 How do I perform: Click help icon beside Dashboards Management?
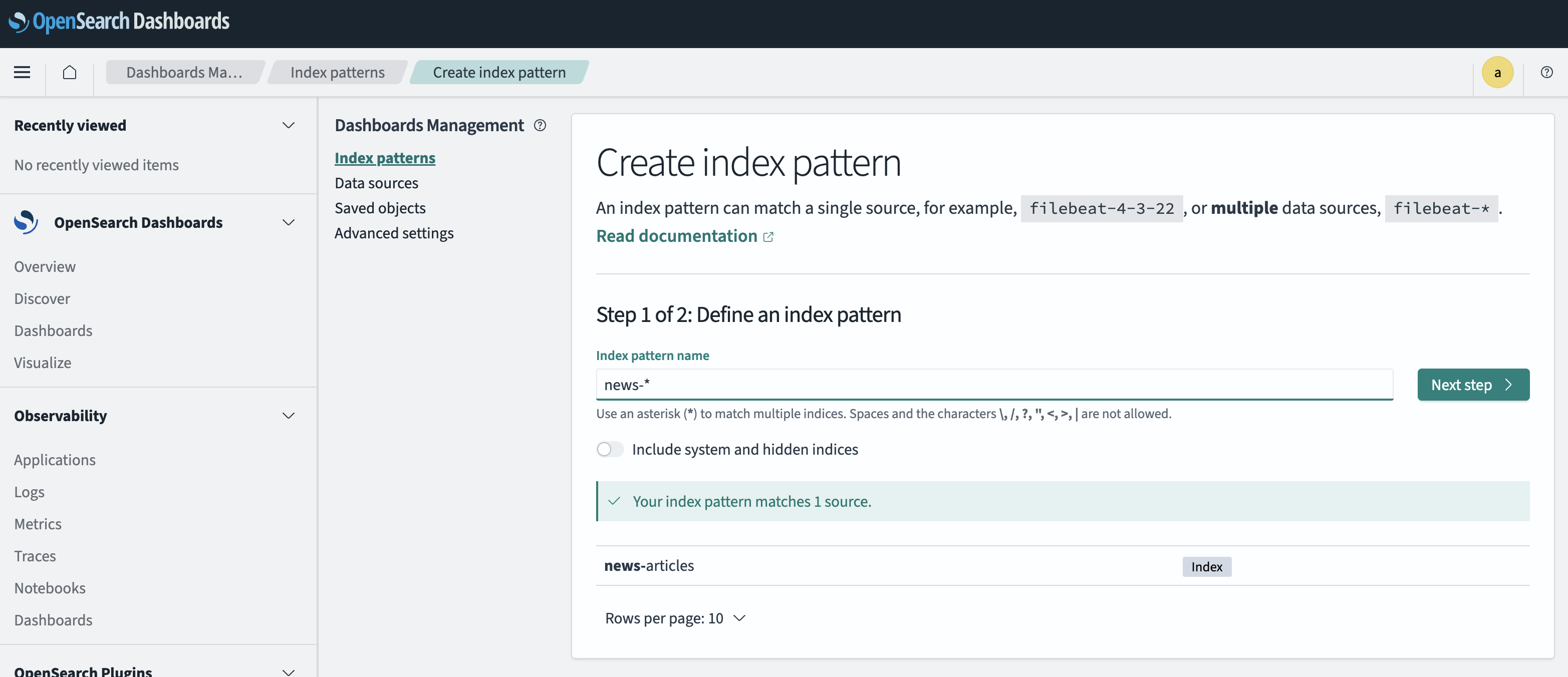540,125
